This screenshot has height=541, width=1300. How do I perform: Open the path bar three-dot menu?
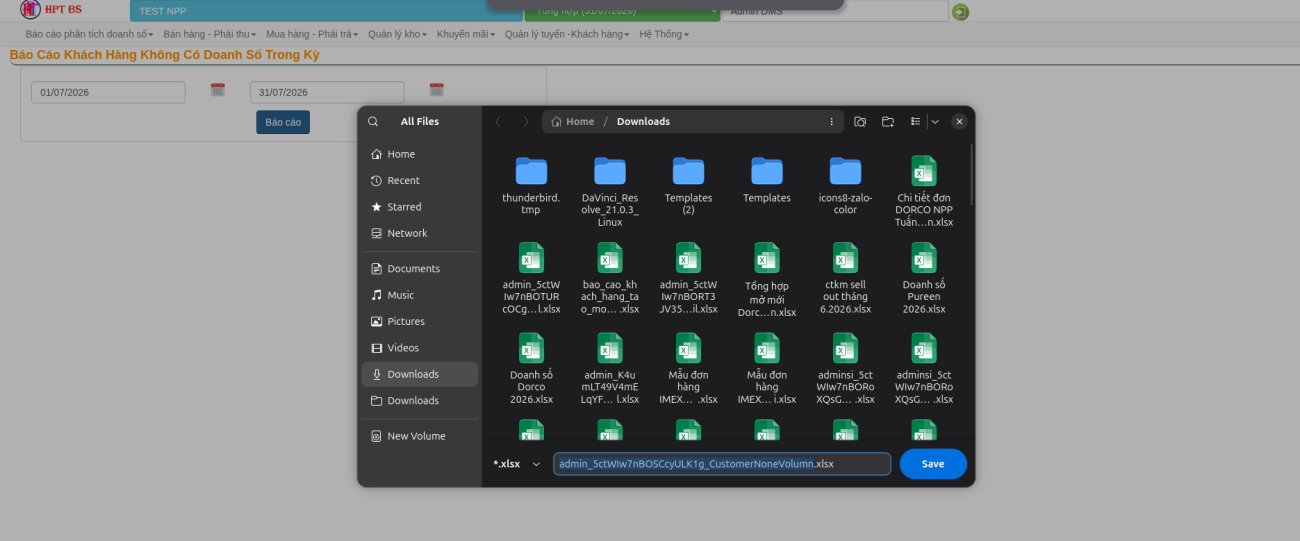click(831, 121)
